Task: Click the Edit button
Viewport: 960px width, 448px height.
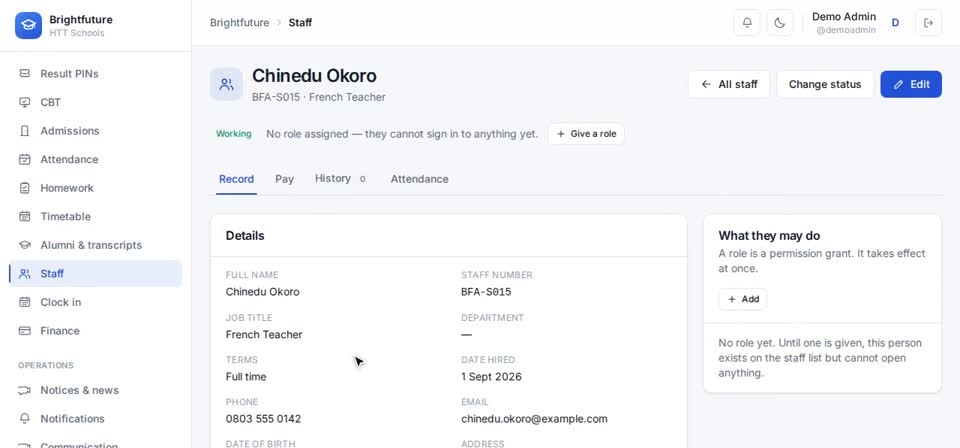Action: click(911, 84)
